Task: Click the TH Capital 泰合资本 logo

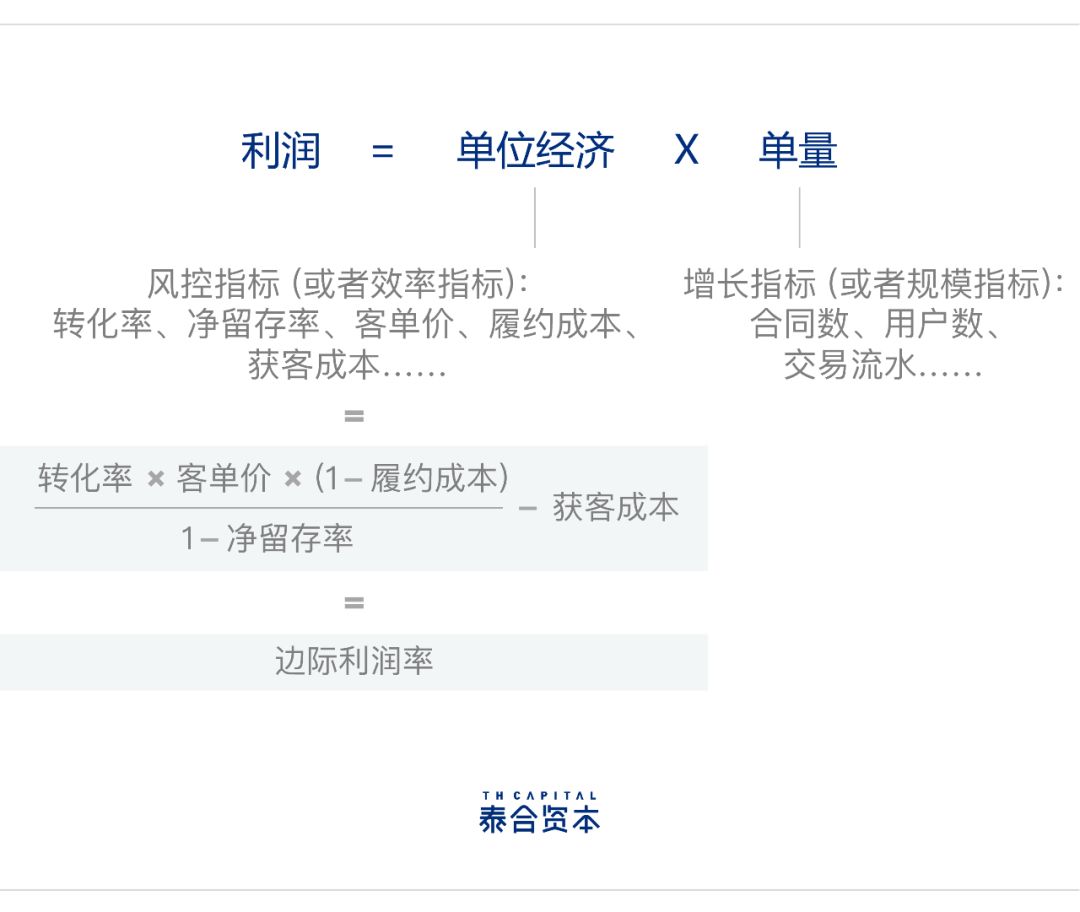Action: pos(539,813)
